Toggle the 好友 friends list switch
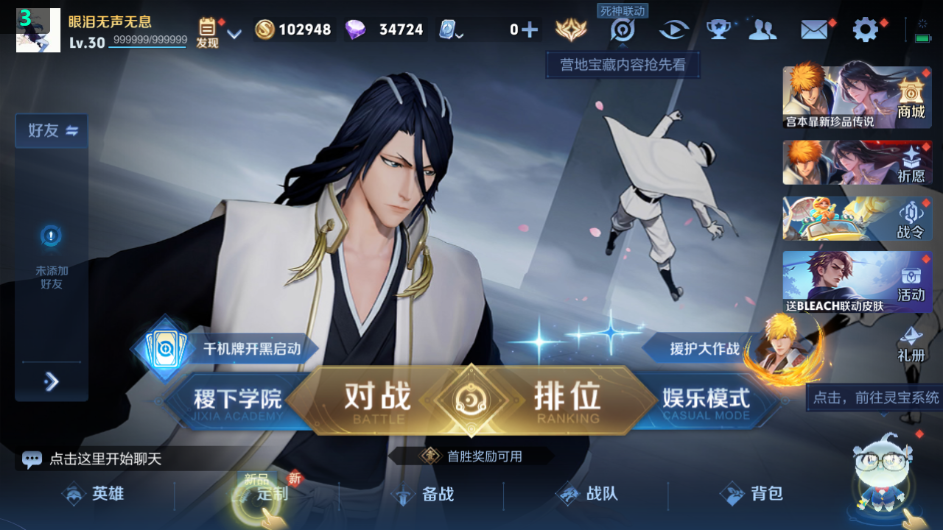 [52, 131]
